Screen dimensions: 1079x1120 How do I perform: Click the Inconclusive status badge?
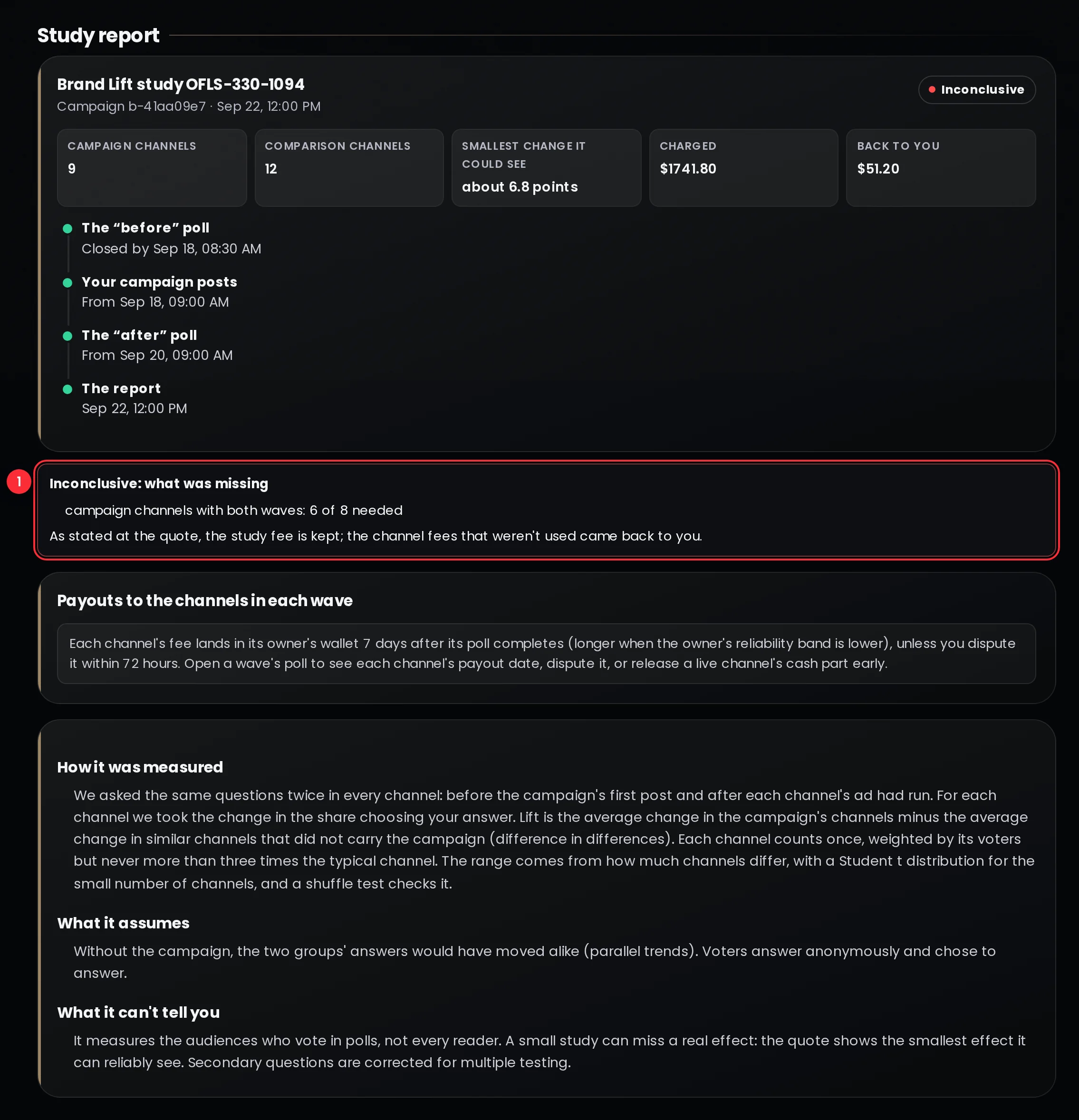(977, 90)
